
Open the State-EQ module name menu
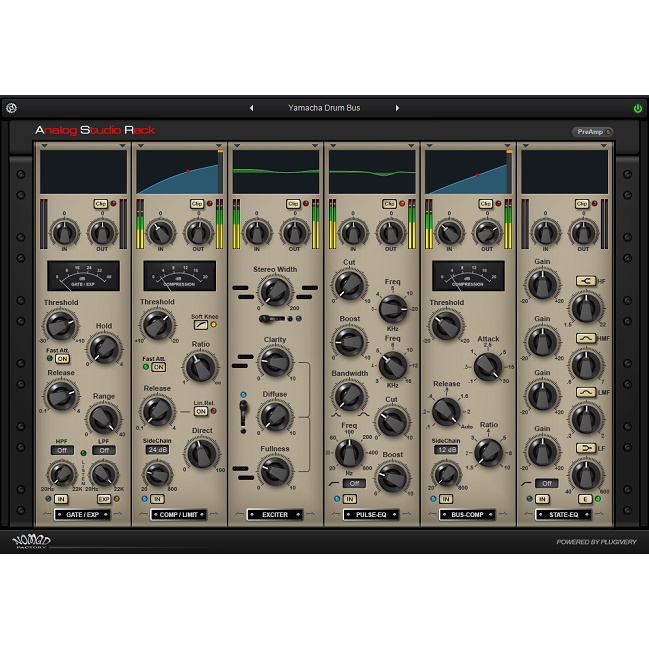pos(565,515)
